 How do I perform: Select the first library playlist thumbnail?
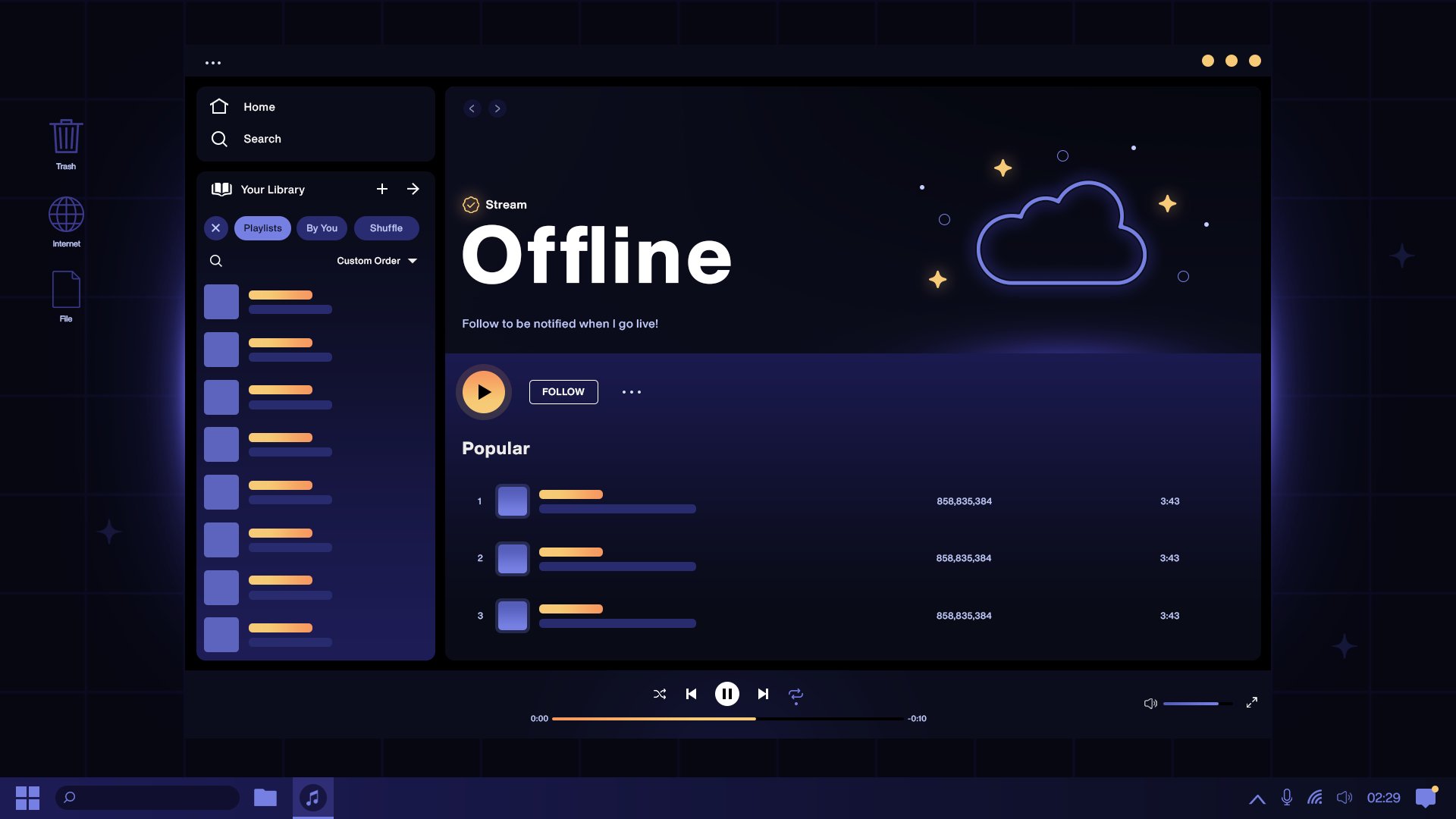[221, 302]
